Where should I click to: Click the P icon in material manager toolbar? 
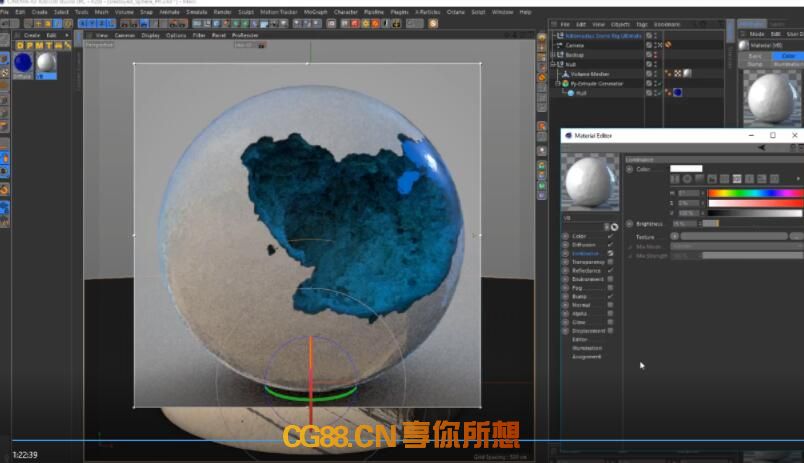(x=29, y=46)
